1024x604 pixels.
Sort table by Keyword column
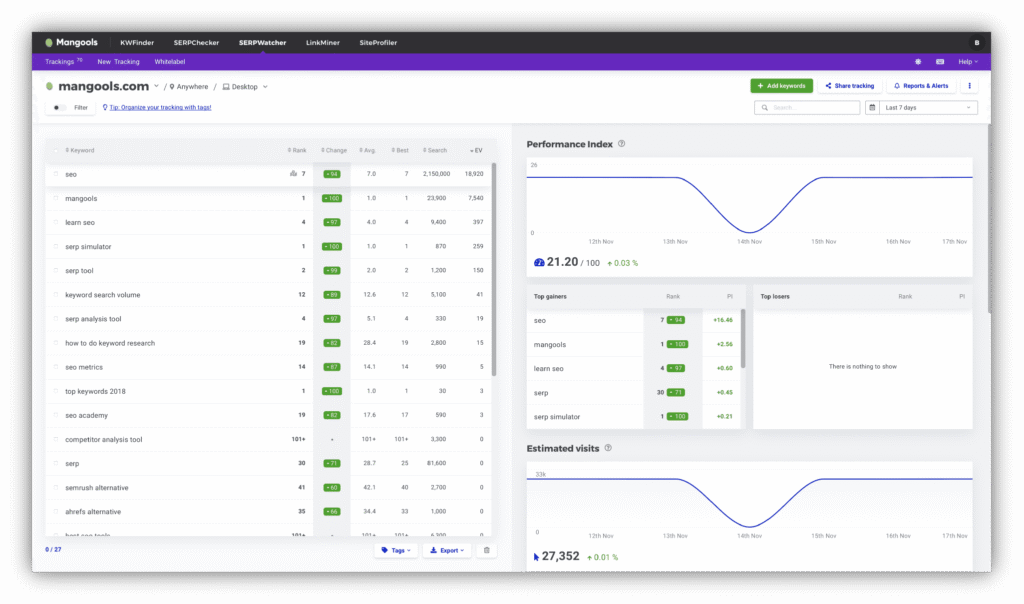(80, 150)
